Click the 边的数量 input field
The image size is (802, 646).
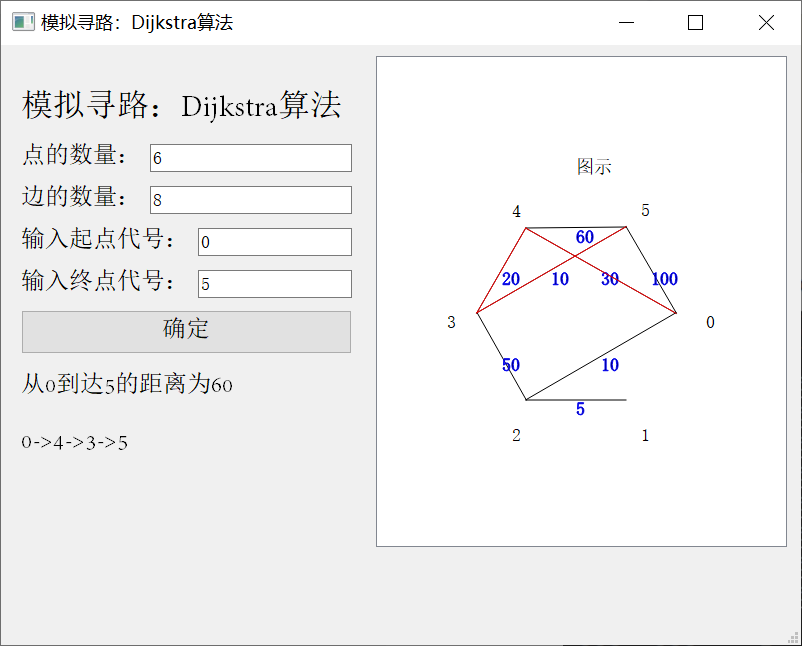[x=251, y=200]
